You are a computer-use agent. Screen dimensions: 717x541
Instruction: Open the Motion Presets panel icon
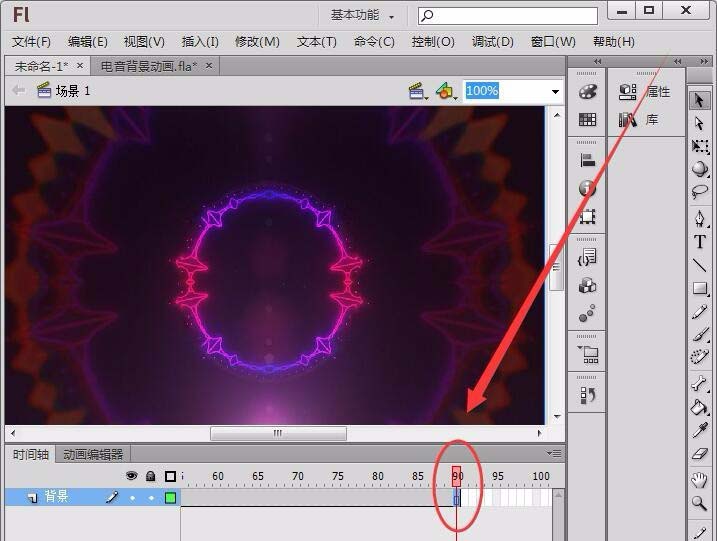coord(588,314)
